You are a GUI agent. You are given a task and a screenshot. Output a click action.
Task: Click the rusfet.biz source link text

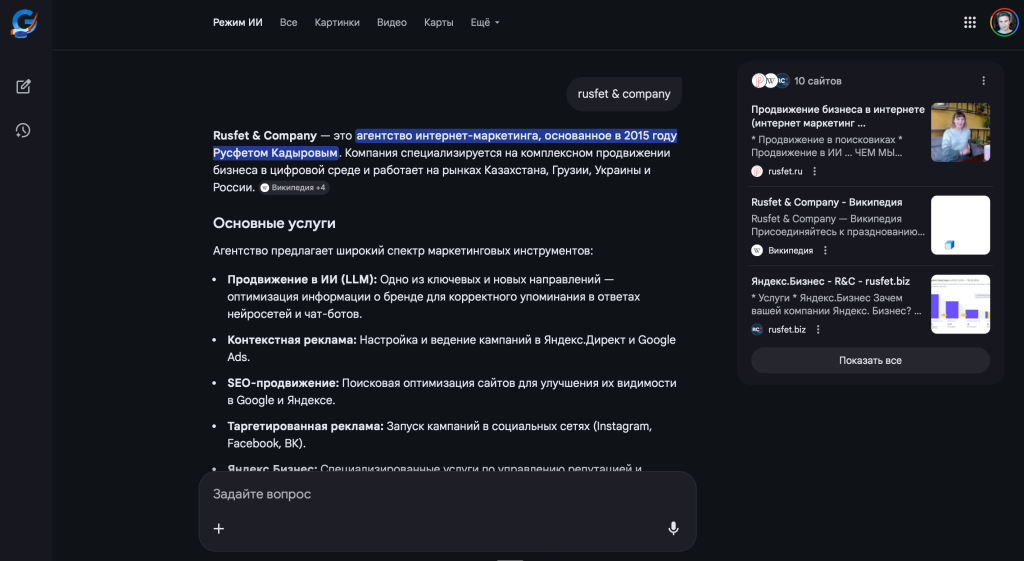pos(787,329)
